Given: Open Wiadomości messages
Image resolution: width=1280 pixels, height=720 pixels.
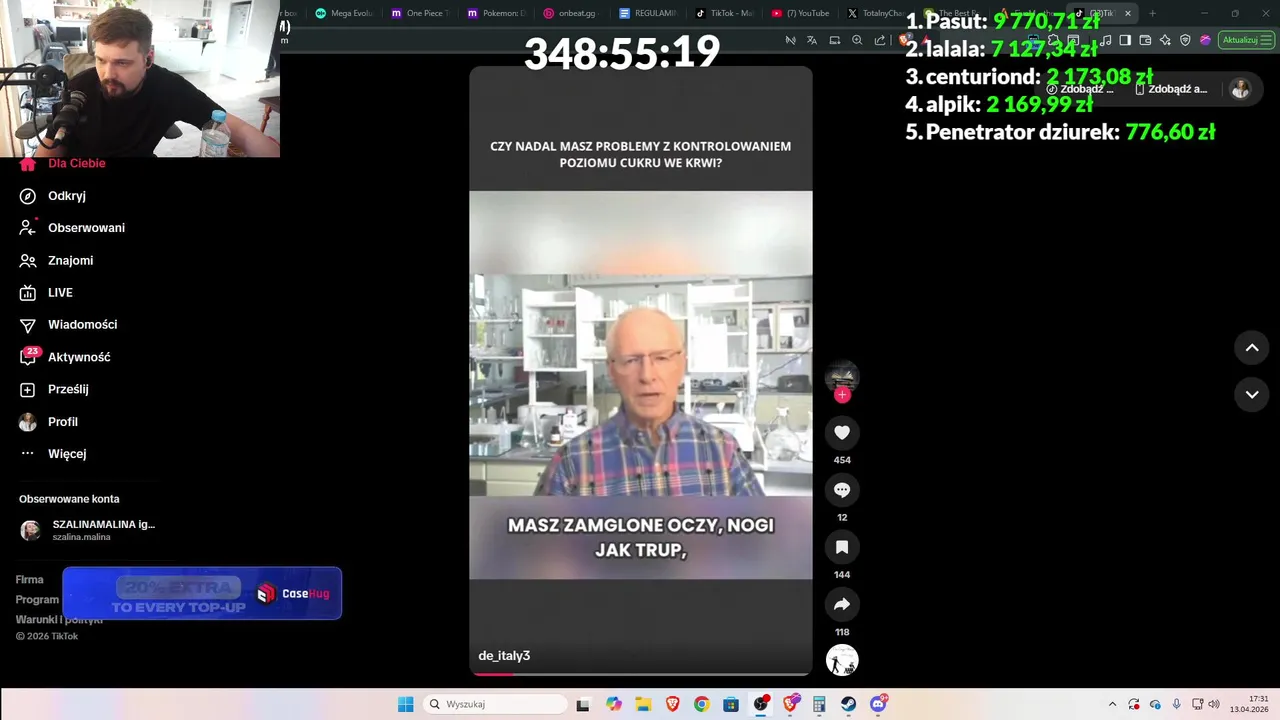Looking at the screenshot, I should [68, 325].
